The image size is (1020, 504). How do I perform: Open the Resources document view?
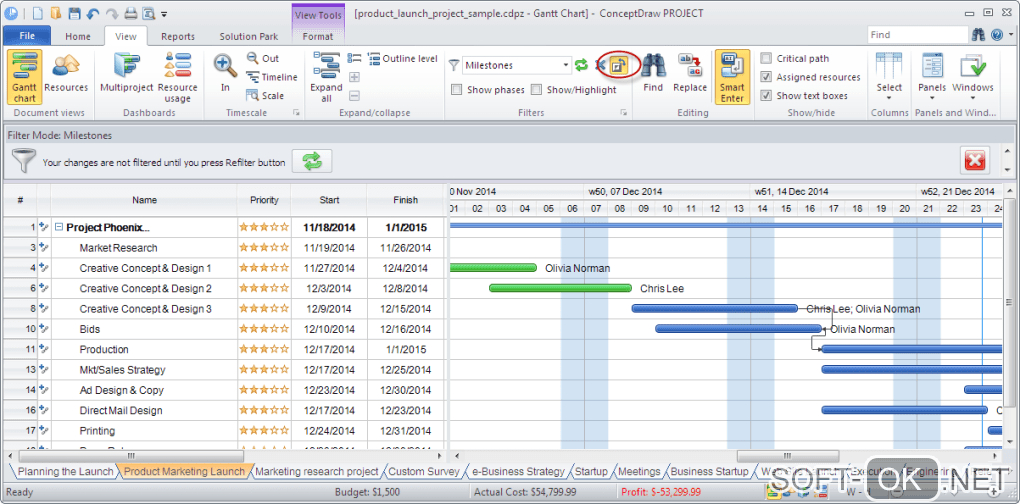[66, 73]
